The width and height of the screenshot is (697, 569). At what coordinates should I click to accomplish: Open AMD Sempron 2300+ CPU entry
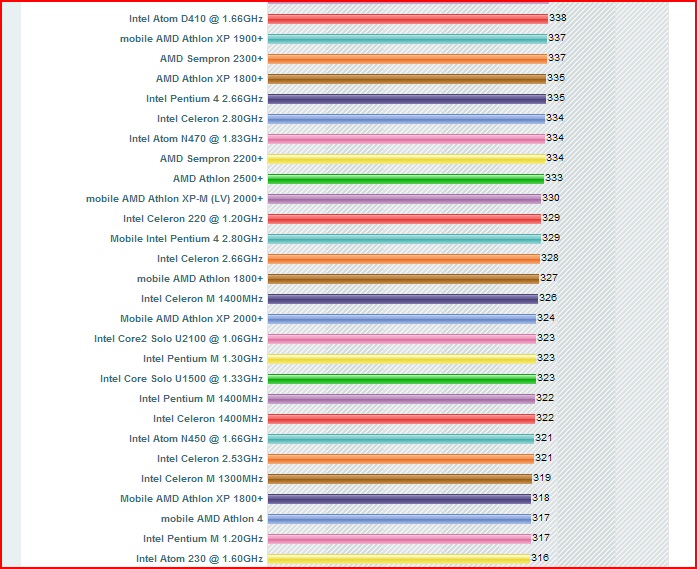pyautogui.click(x=212, y=59)
